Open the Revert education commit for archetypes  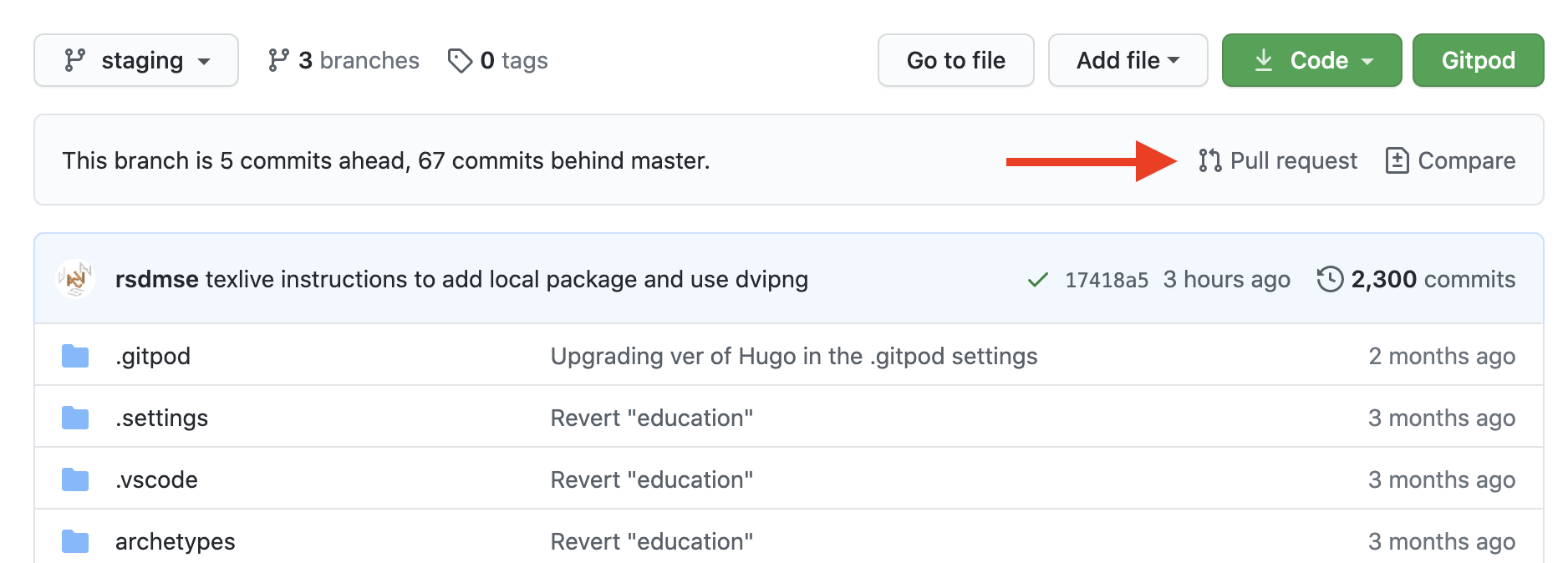point(651,540)
